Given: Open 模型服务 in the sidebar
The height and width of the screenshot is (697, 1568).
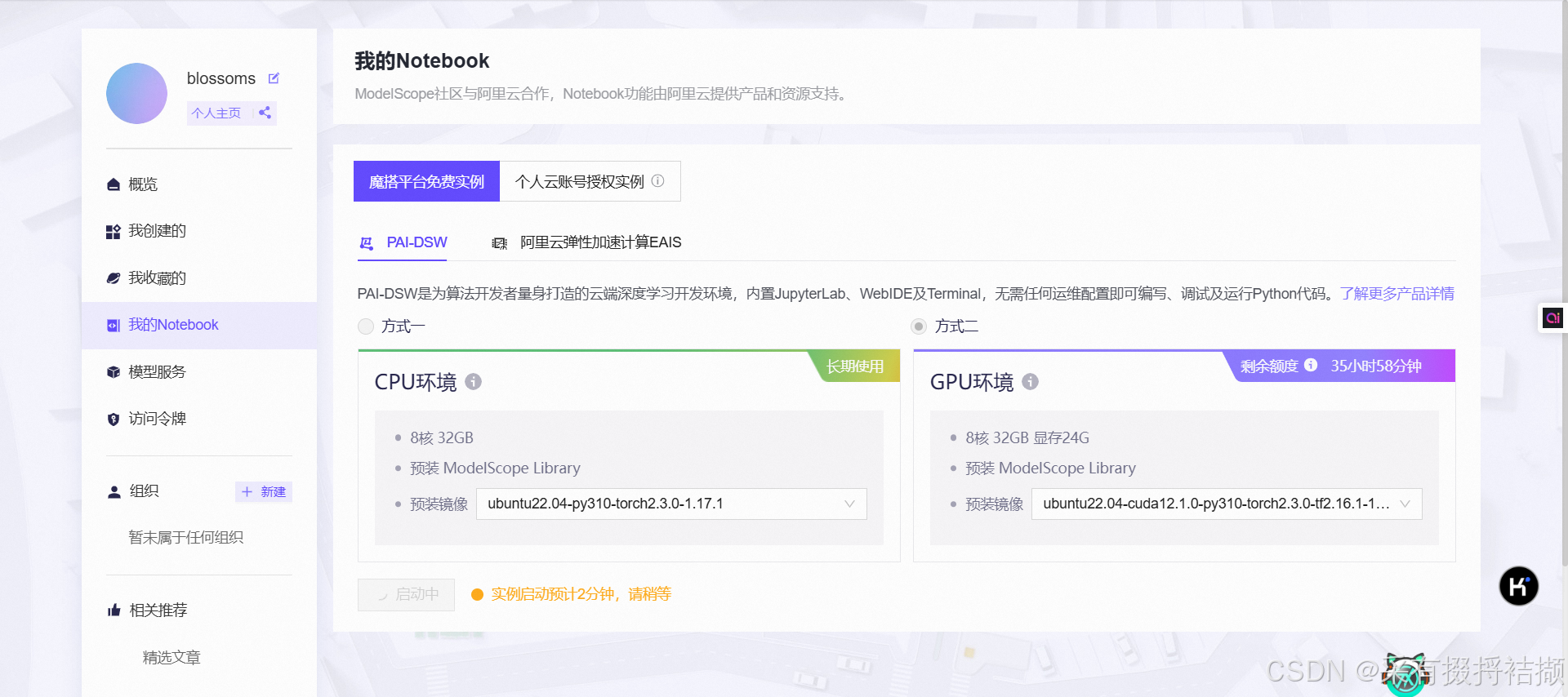Looking at the screenshot, I should [199, 372].
